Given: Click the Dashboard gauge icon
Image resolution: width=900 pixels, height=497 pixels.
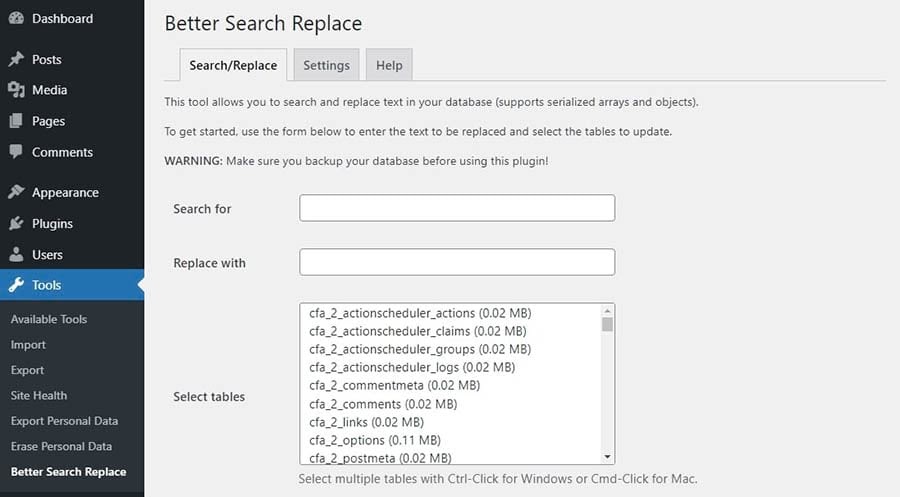Looking at the screenshot, I should click(x=16, y=19).
